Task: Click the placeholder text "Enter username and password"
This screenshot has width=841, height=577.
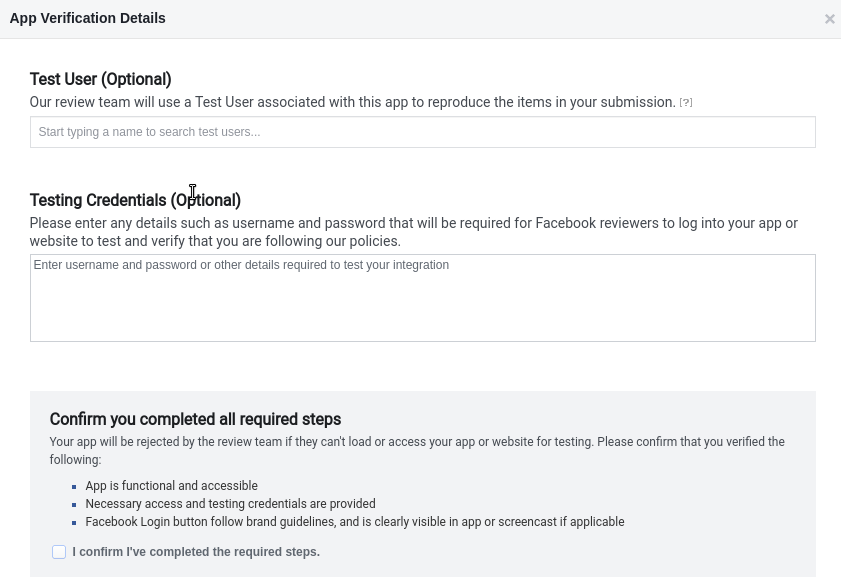Action: click(x=241, y=265)
